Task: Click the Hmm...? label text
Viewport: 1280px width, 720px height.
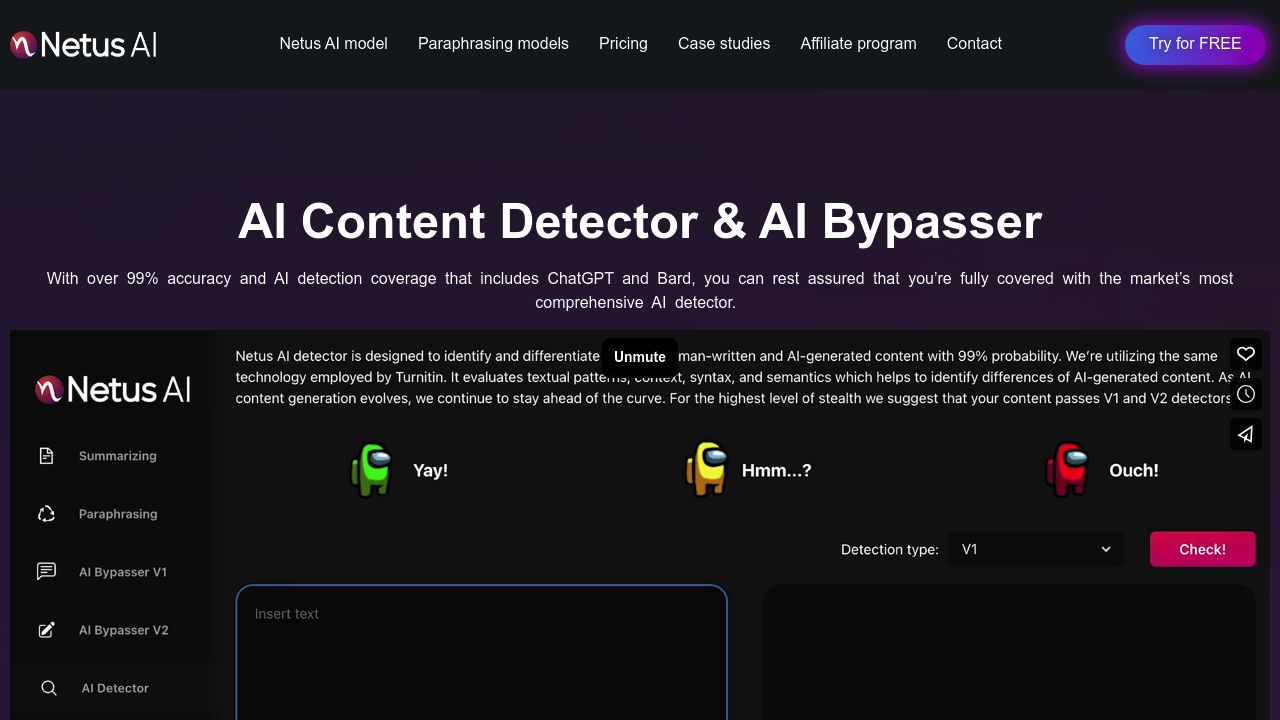Action: pos(777,470)
